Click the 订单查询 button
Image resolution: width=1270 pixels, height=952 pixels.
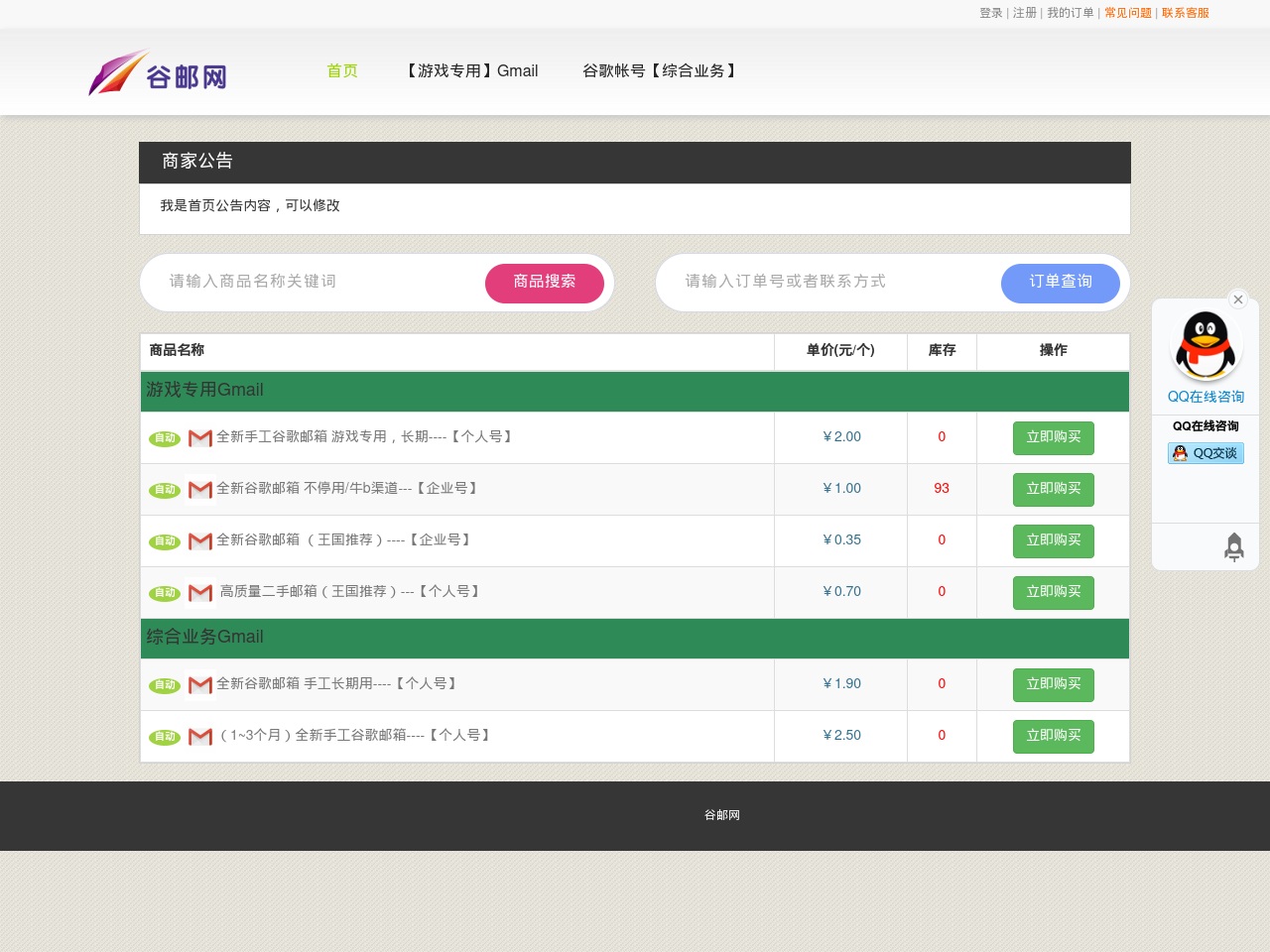pos(1061,283)
